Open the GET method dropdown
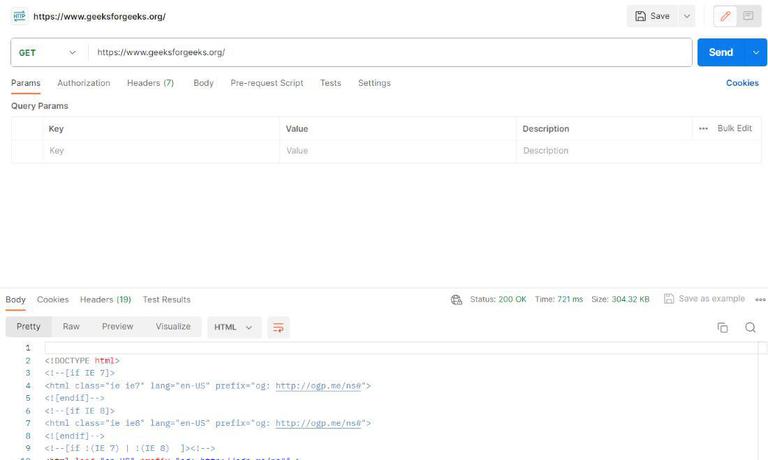Screen dimensions: 768x460 pos(48,52)
